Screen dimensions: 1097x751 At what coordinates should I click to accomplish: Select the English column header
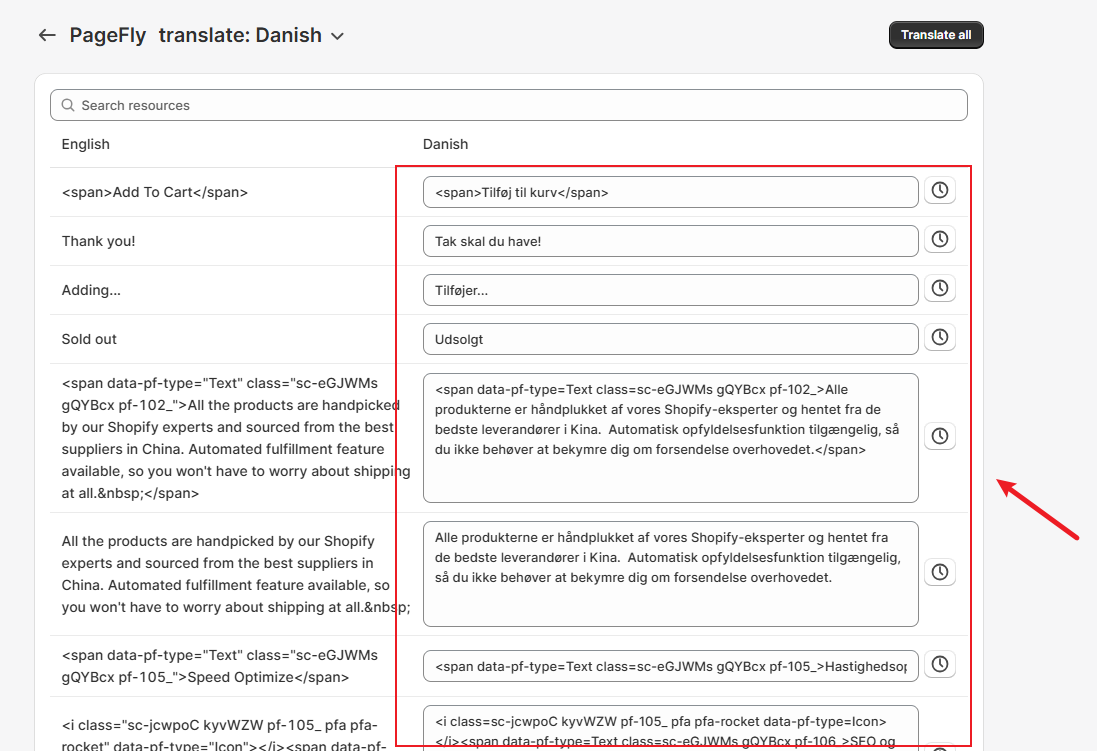point(85,144)
